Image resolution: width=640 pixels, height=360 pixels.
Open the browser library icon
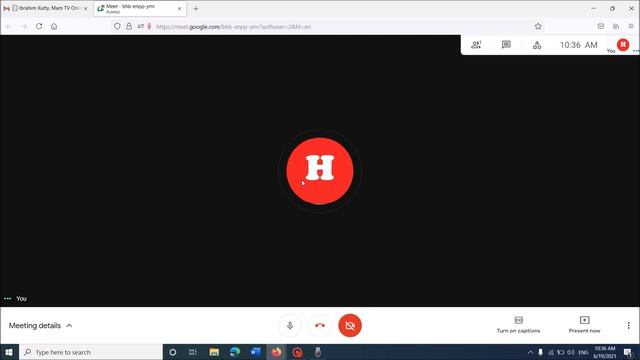(616, 26)
